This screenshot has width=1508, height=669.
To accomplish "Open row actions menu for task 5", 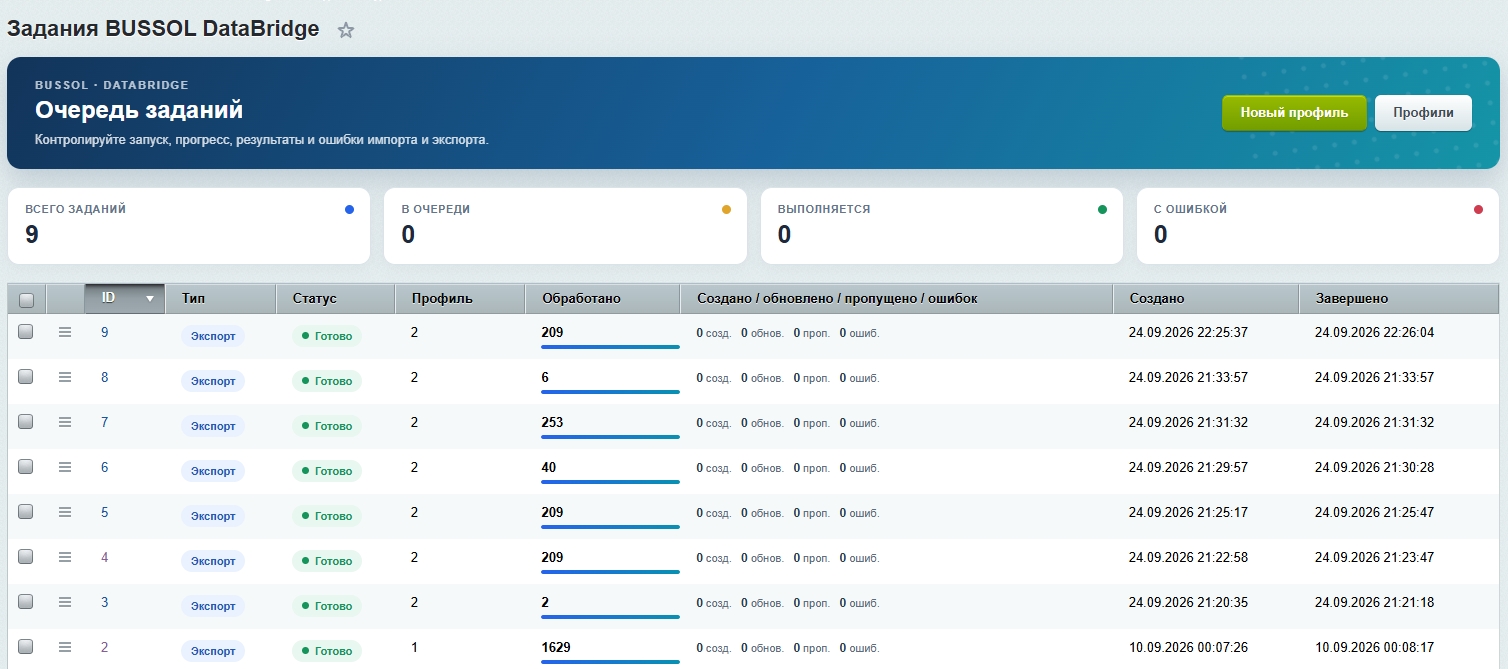I will (x=65, y=512).
